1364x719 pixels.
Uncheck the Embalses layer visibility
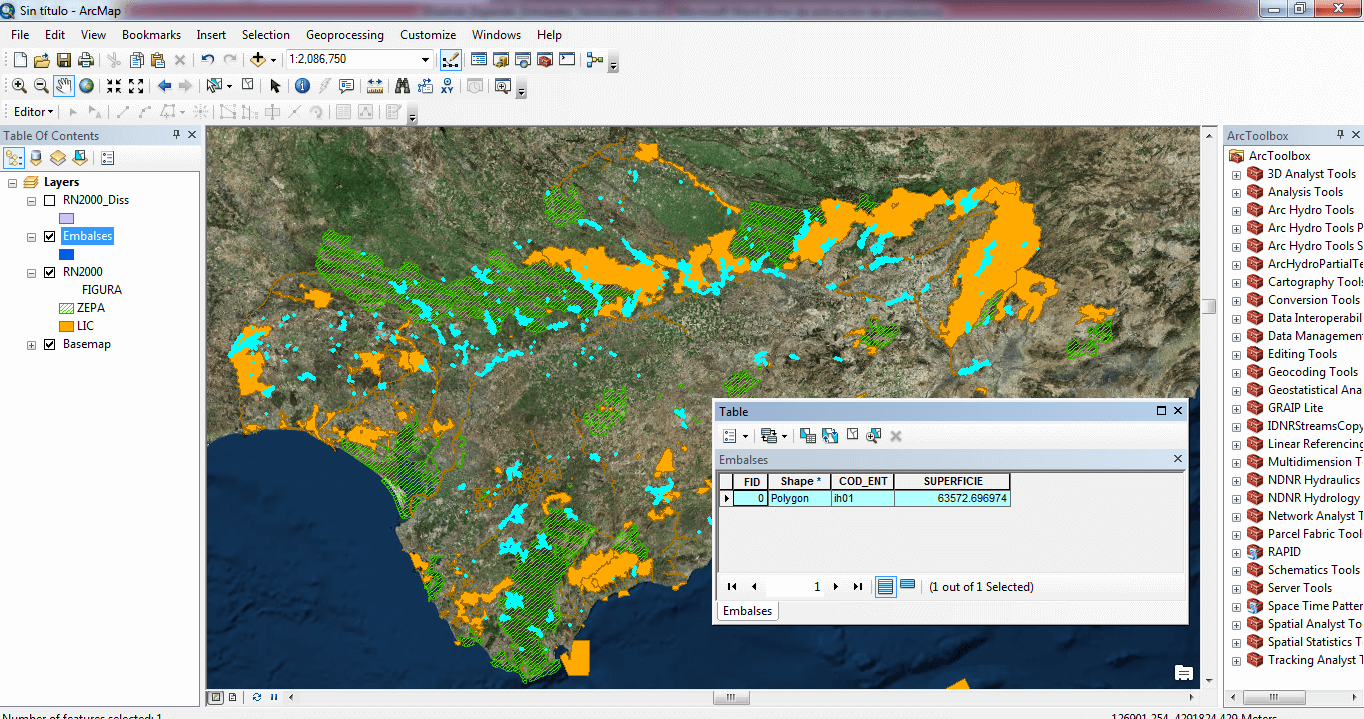50,236
